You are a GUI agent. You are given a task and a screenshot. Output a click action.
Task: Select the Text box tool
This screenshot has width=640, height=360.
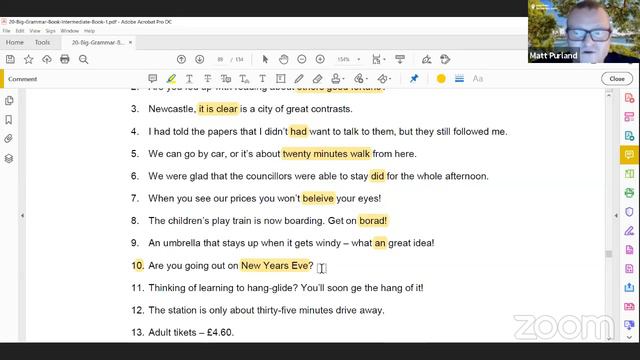coord(281,78)
